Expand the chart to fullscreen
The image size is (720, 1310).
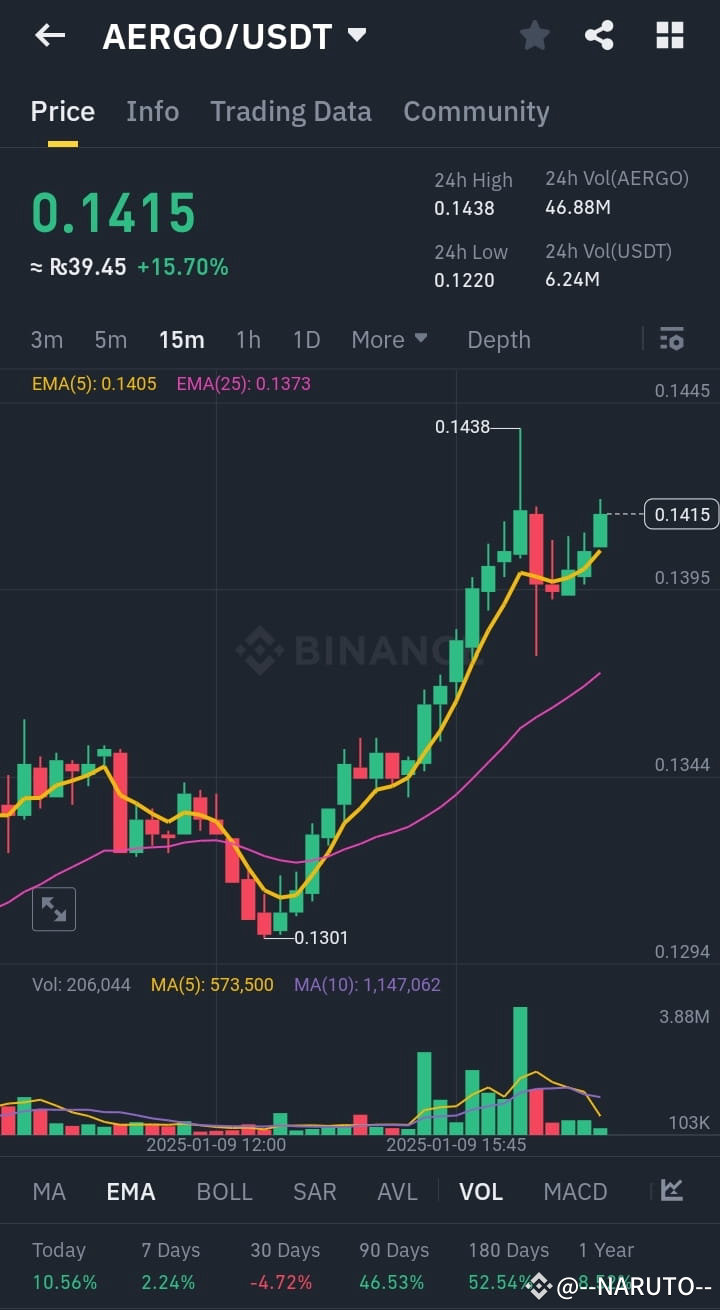(53, 909)
